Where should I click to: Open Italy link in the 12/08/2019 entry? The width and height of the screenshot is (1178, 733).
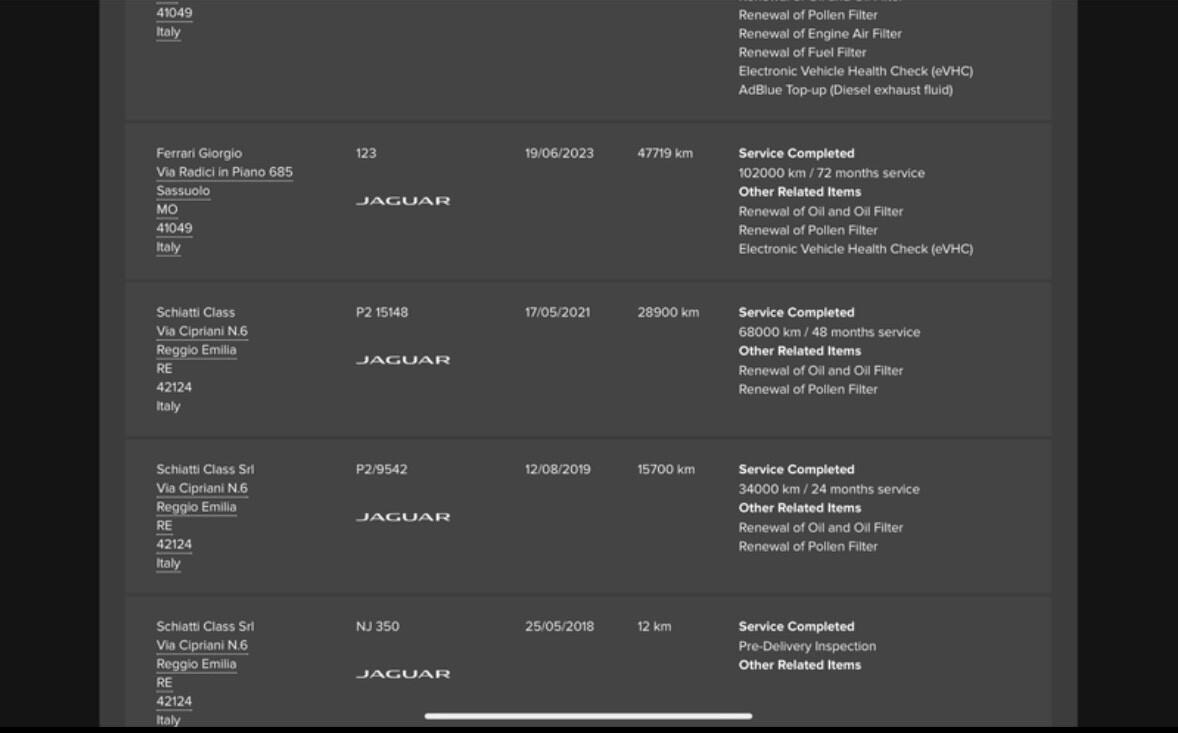click(168, 563)
